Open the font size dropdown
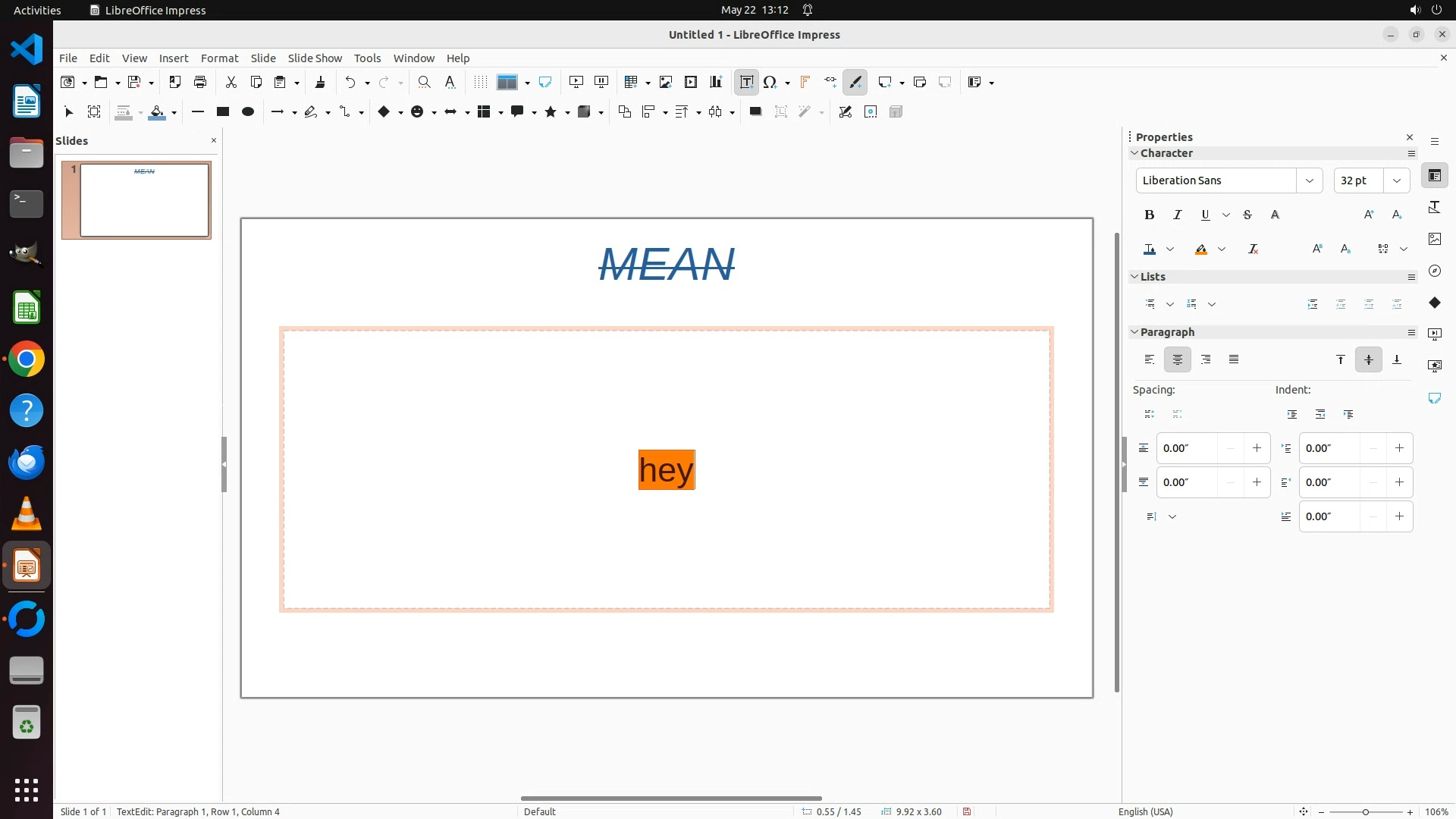1456x819 pixels. tap(1396, 180)
